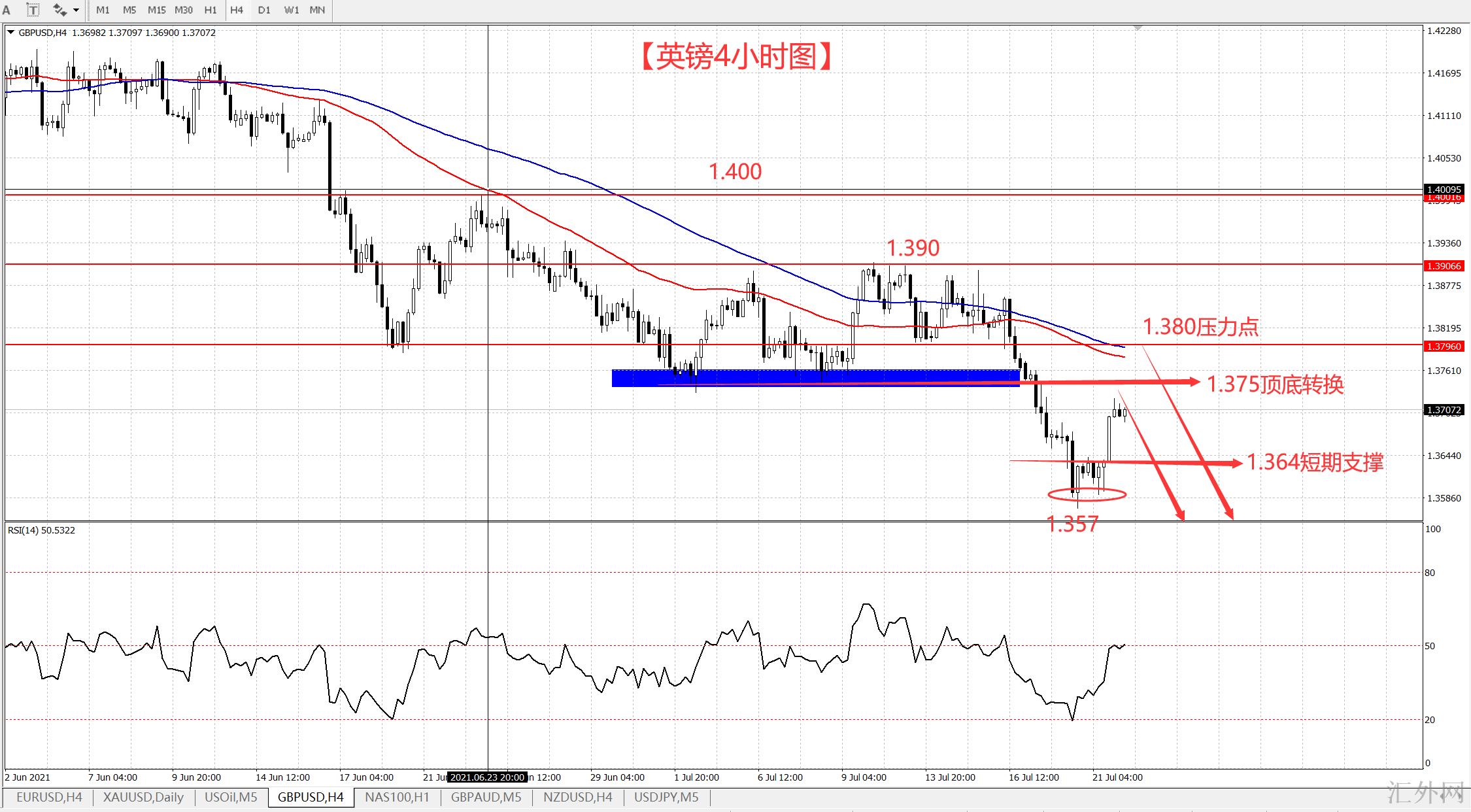Switch to the EURUSD,H4 chart tab
The width and height of the screenshot is (1471, 812).
tap(49, 797)
